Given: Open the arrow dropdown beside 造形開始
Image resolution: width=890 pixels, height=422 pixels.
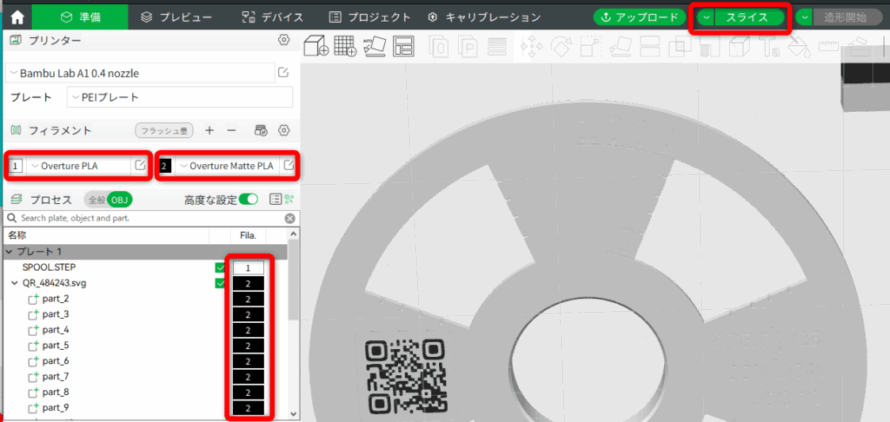Looking at the screenshot, I should tap(805, 17).
